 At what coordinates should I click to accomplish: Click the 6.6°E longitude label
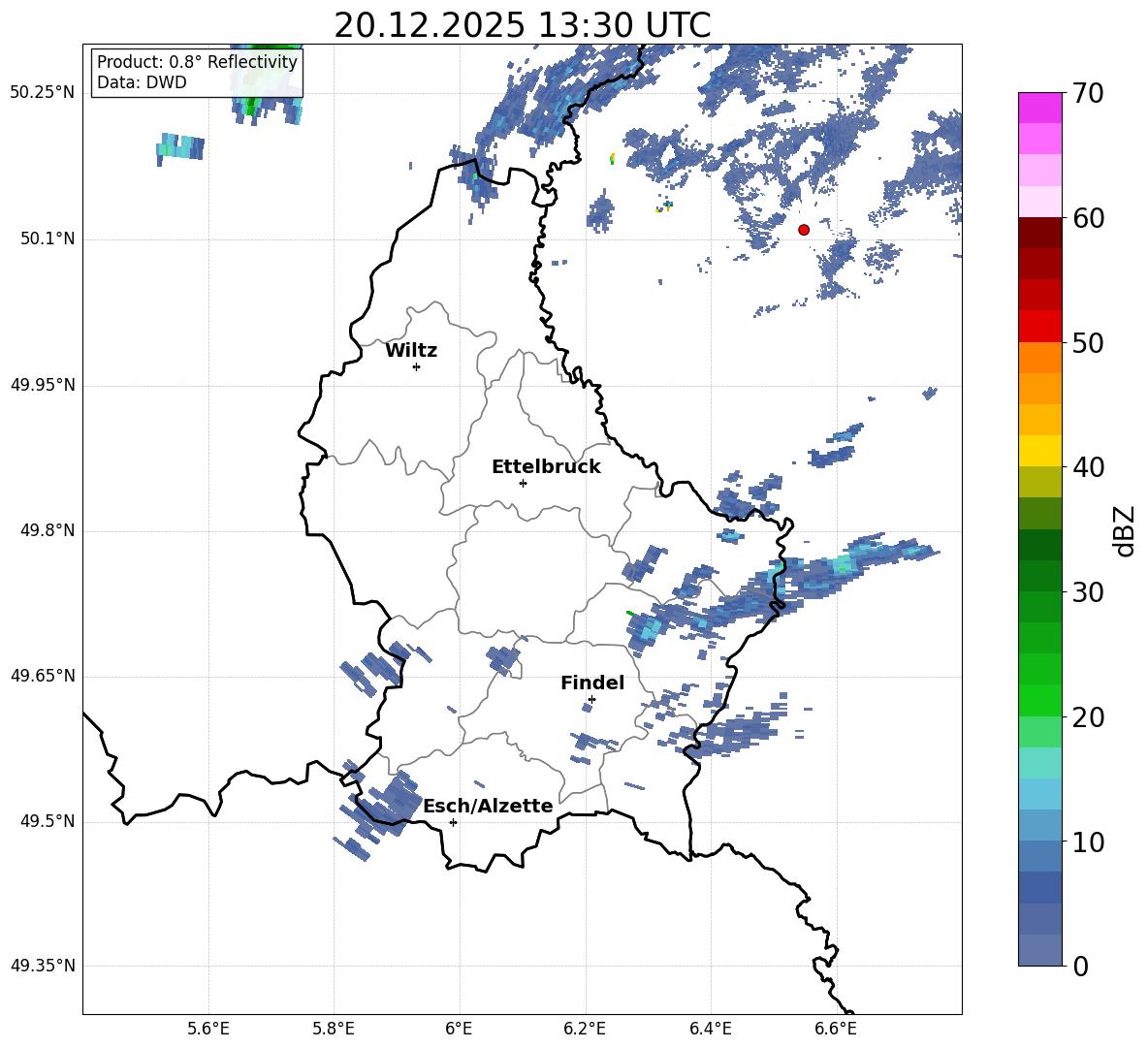pos(836,1029)
